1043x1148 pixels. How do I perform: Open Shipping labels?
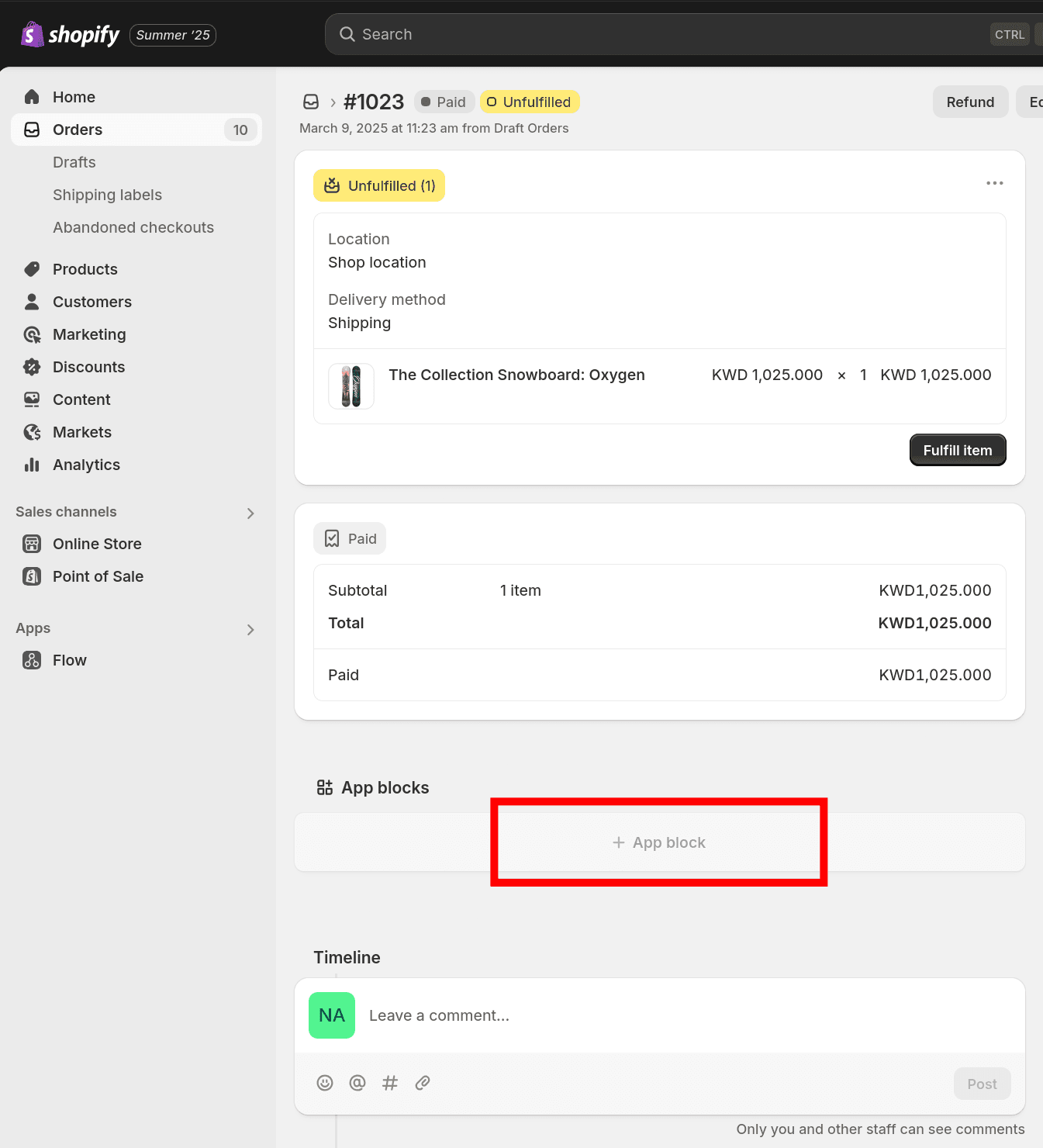point(107,195)
